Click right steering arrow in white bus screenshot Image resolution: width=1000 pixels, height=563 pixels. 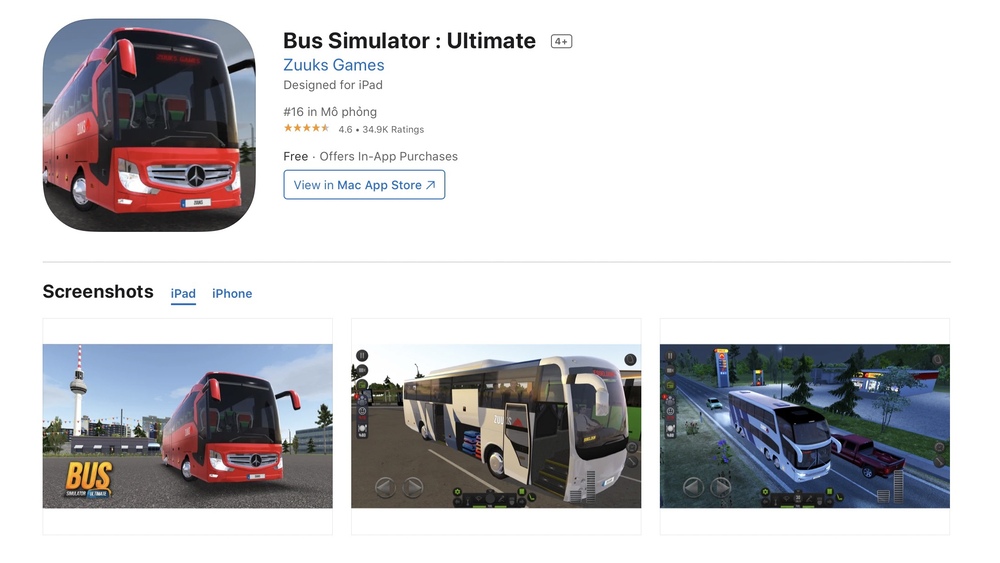click(x=413, y=488)
